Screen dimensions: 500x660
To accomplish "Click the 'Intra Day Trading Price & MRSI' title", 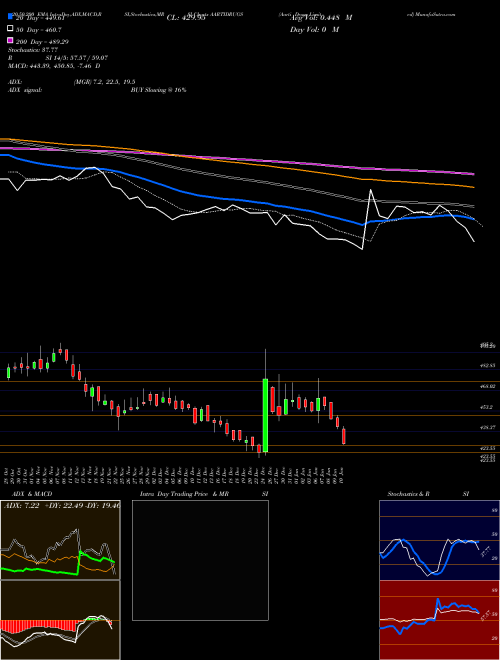I will [x=204, y=494].
